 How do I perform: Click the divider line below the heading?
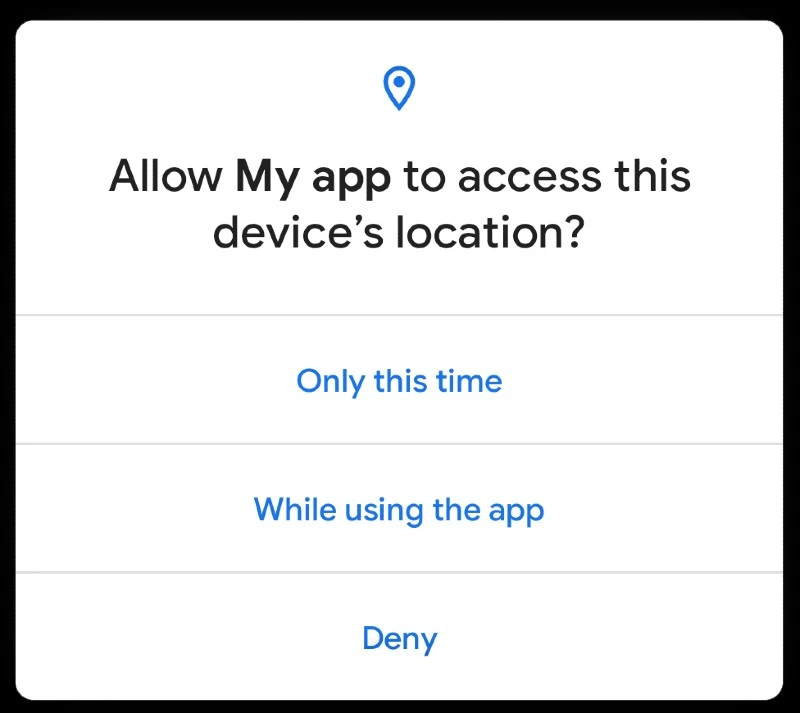click(x=399, y=315)
